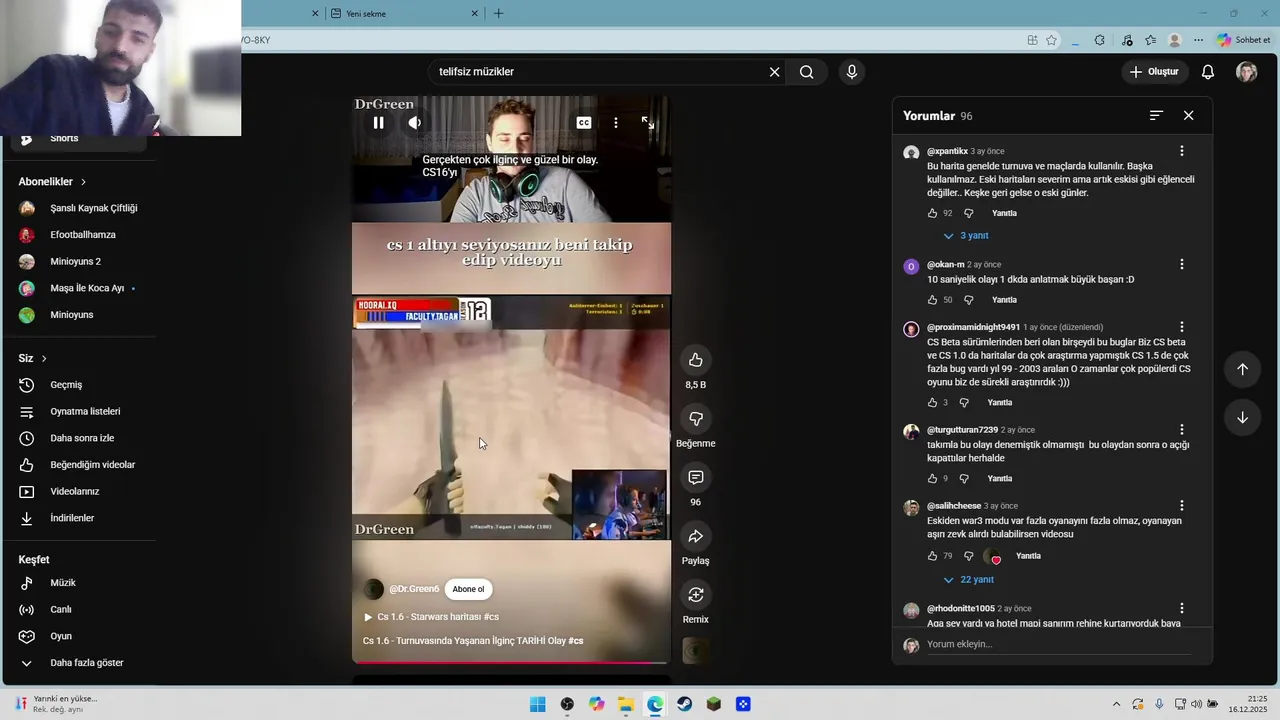Switch to the Yeni sekme tab
The width and height of the screenshot is (1280, 720).
pos(402,14)
